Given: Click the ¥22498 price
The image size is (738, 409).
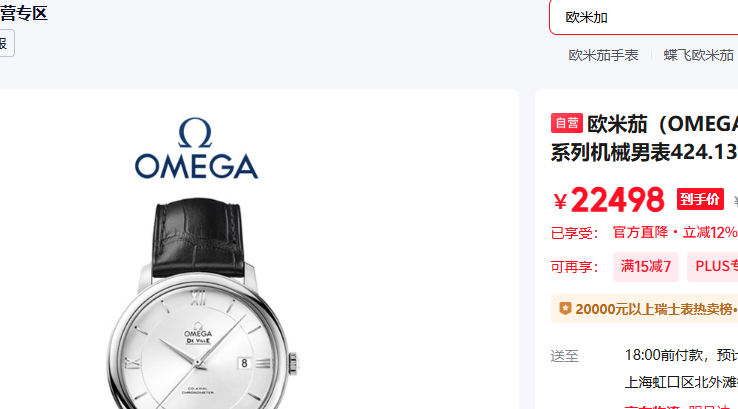Looking at the screenshot, I should (609, 200).
